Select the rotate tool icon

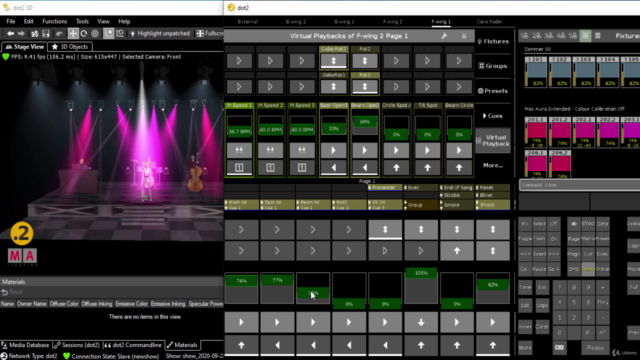[x=84, y=33]
